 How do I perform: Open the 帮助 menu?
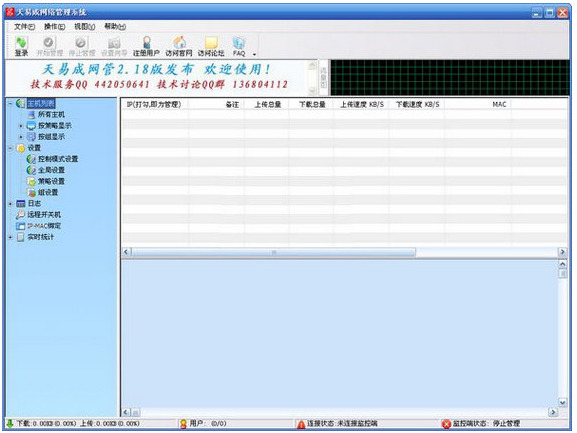coord(115,26)
